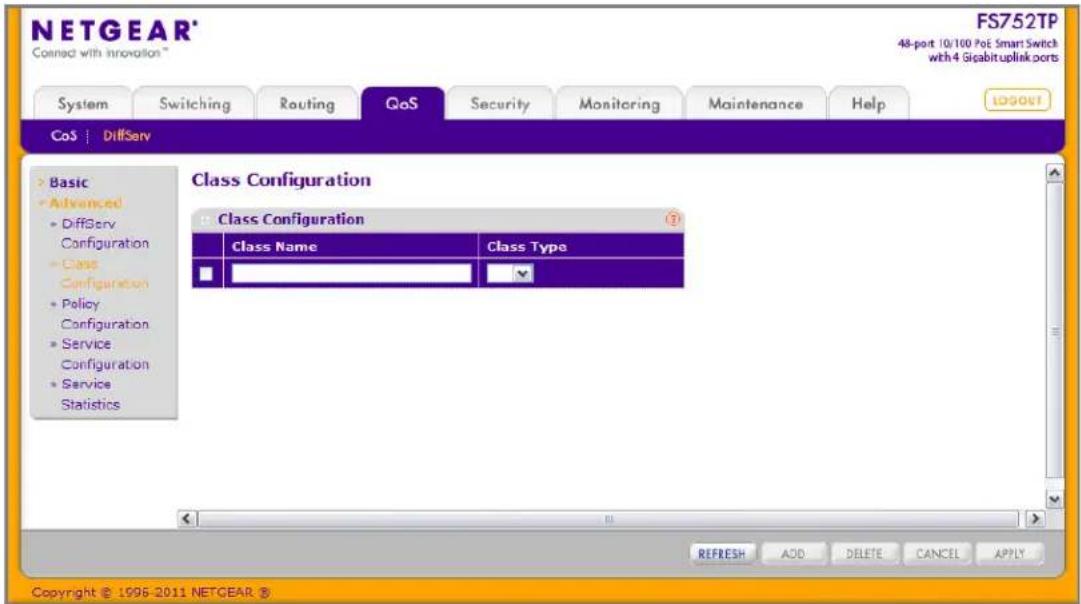Screen dimensions: 1081x604
Task: Collapse the Advanced sidebar section
Action: 81,203
